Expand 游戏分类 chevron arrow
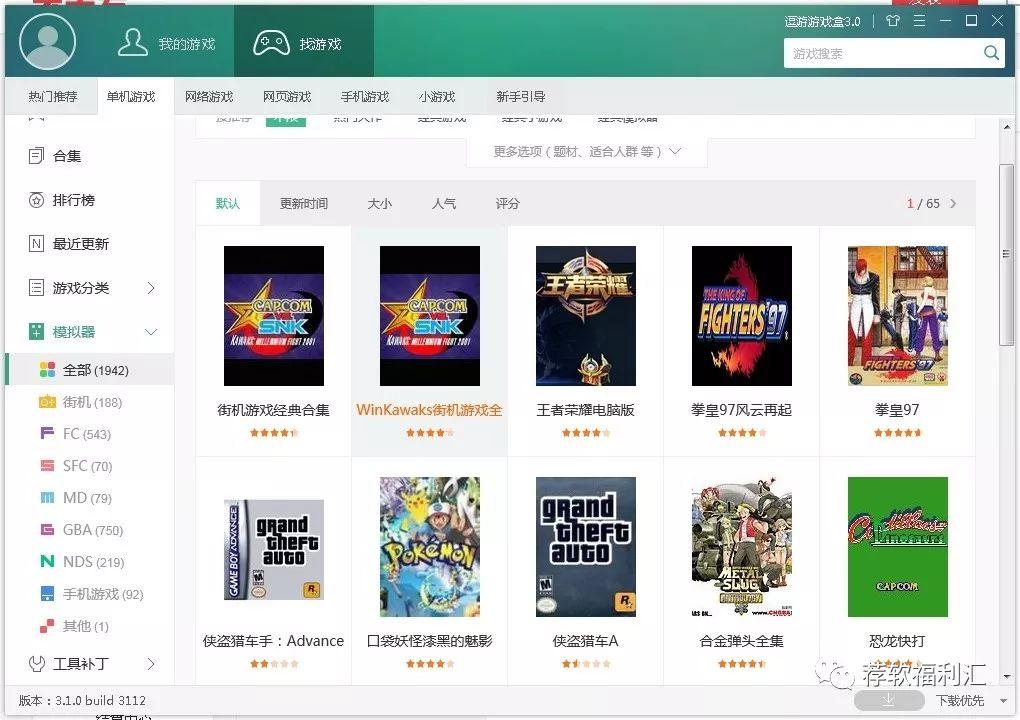The width and height of the screenshot is (1020, 720). [x=151, y=287]
